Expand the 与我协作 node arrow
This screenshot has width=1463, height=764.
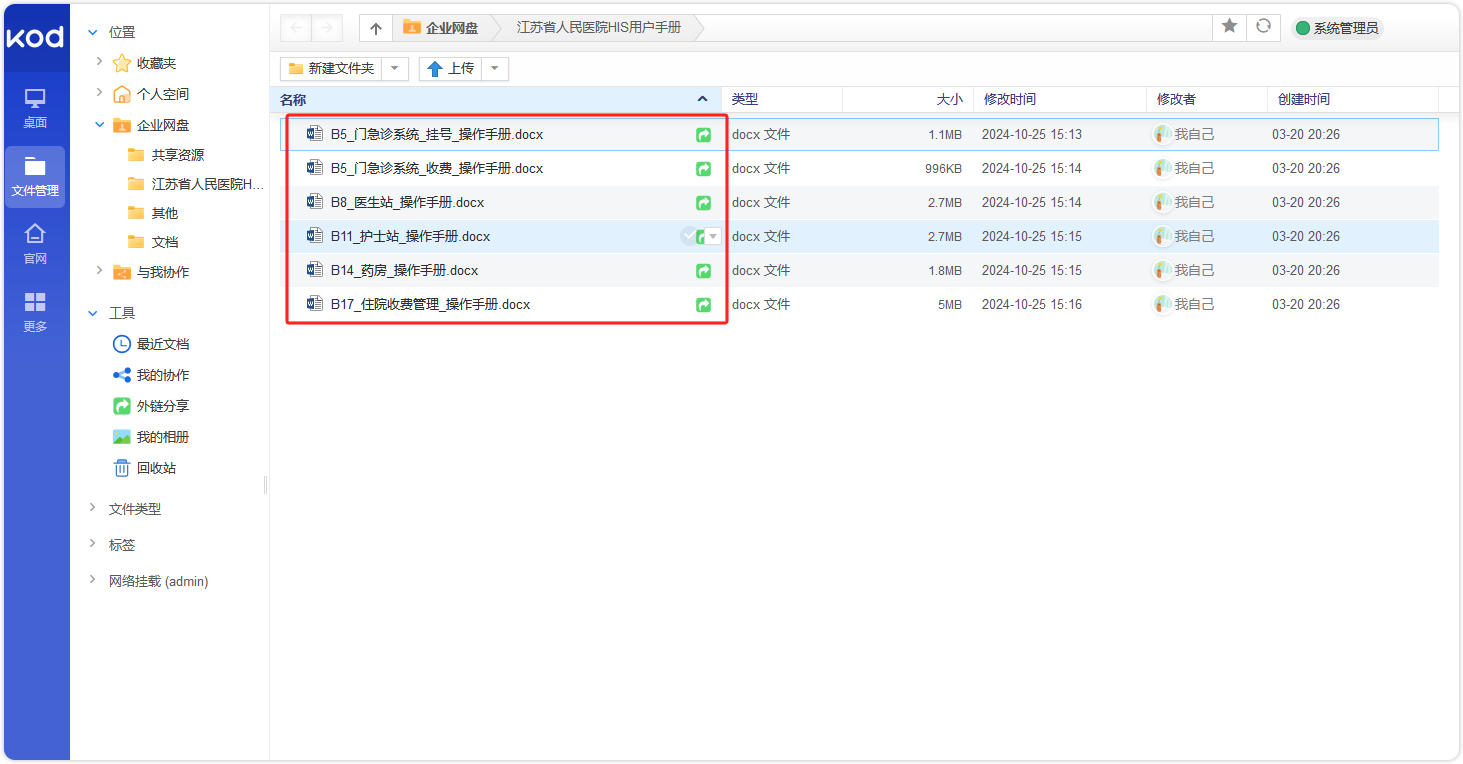pyautogui.click(x=99, y=271)
